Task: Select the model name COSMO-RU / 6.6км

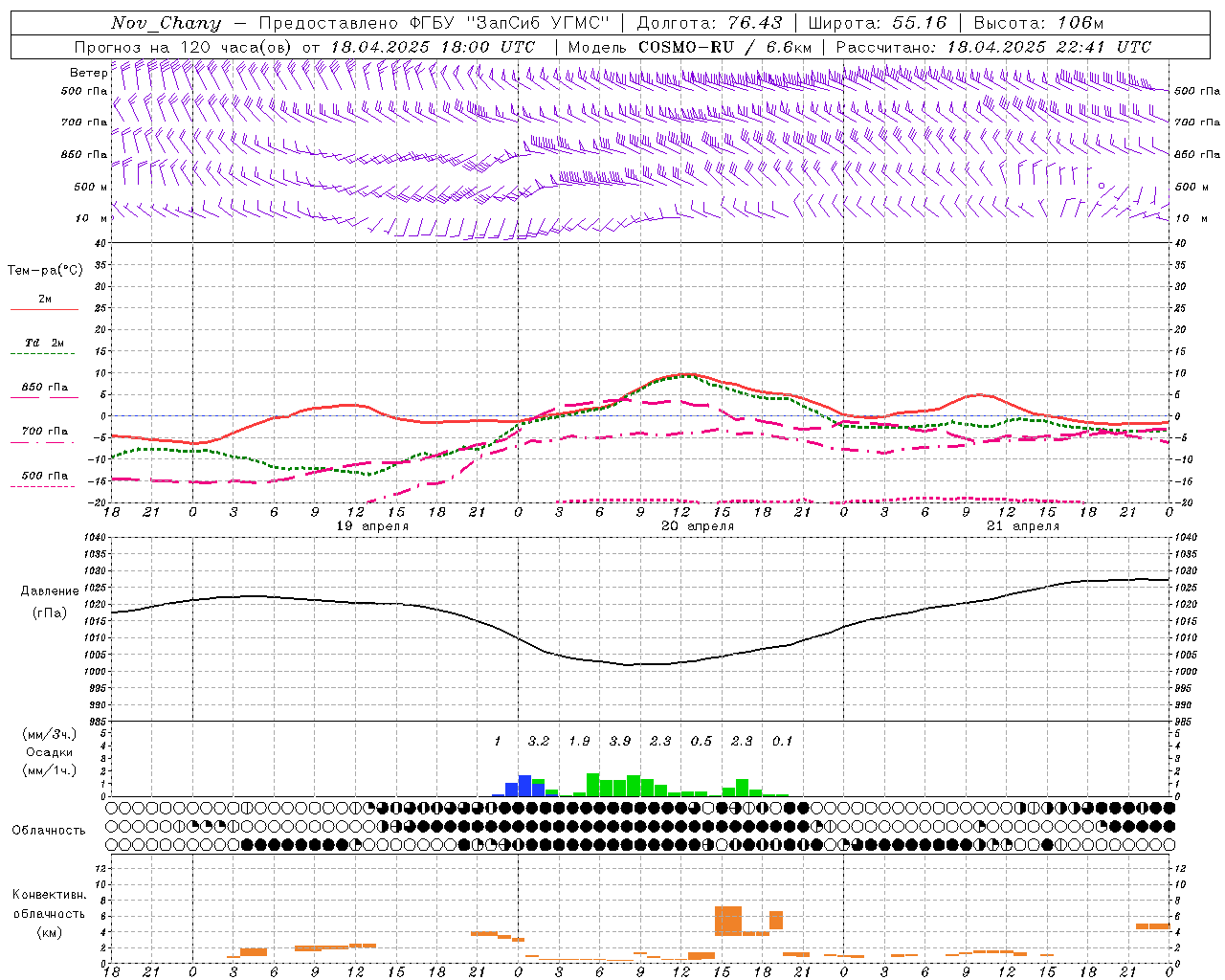Action: pyautogui.click(x=725, y=47)
